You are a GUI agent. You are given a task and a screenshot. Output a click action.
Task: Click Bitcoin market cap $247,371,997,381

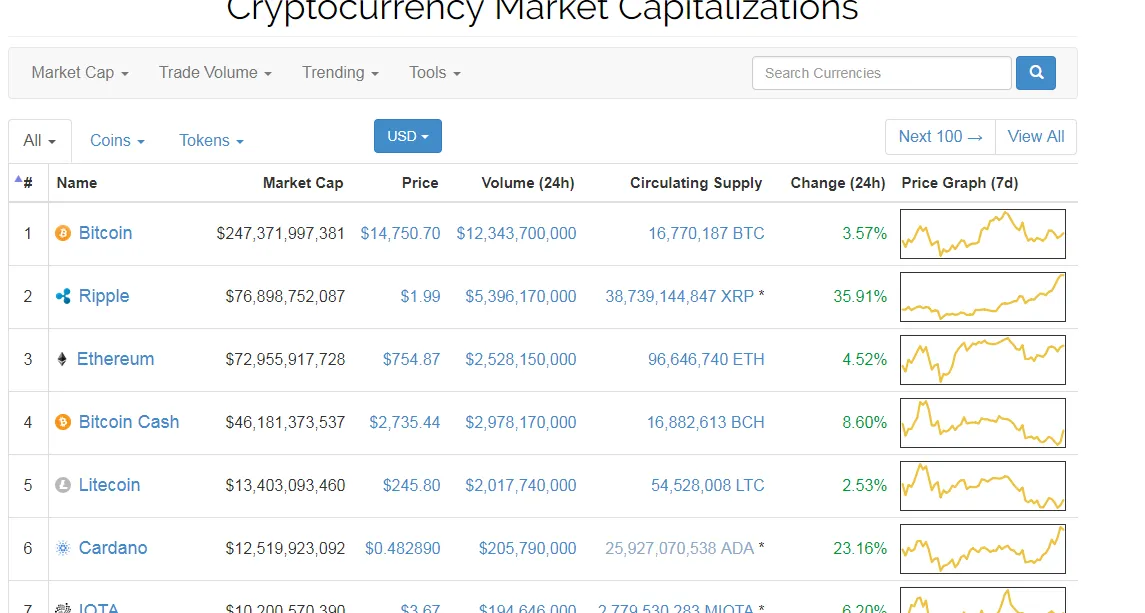pos(280,233)
